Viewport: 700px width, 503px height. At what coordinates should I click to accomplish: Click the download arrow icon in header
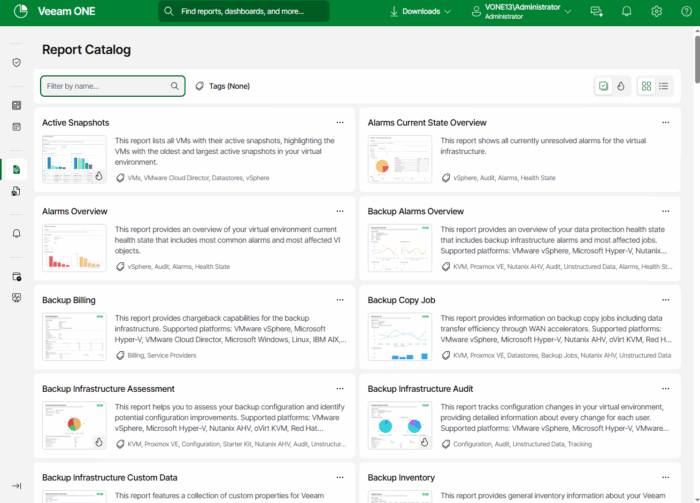(394, 11)
